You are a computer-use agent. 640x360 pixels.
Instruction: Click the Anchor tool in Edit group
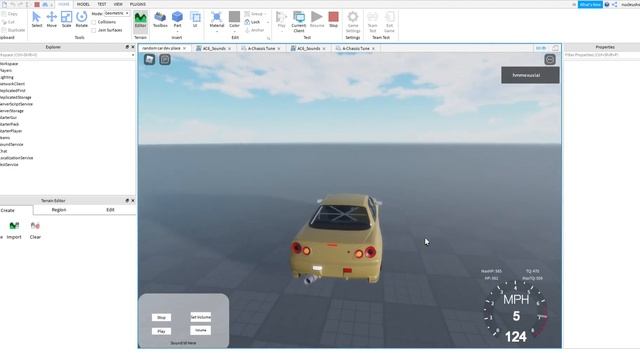[x=255, y=30]
